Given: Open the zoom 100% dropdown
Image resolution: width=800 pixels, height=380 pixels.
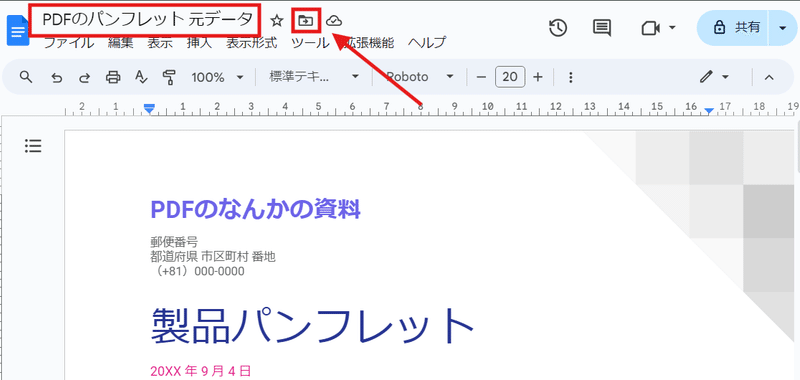Looking at the screenshot, I should pyautogui.click(x=217, y=78).
